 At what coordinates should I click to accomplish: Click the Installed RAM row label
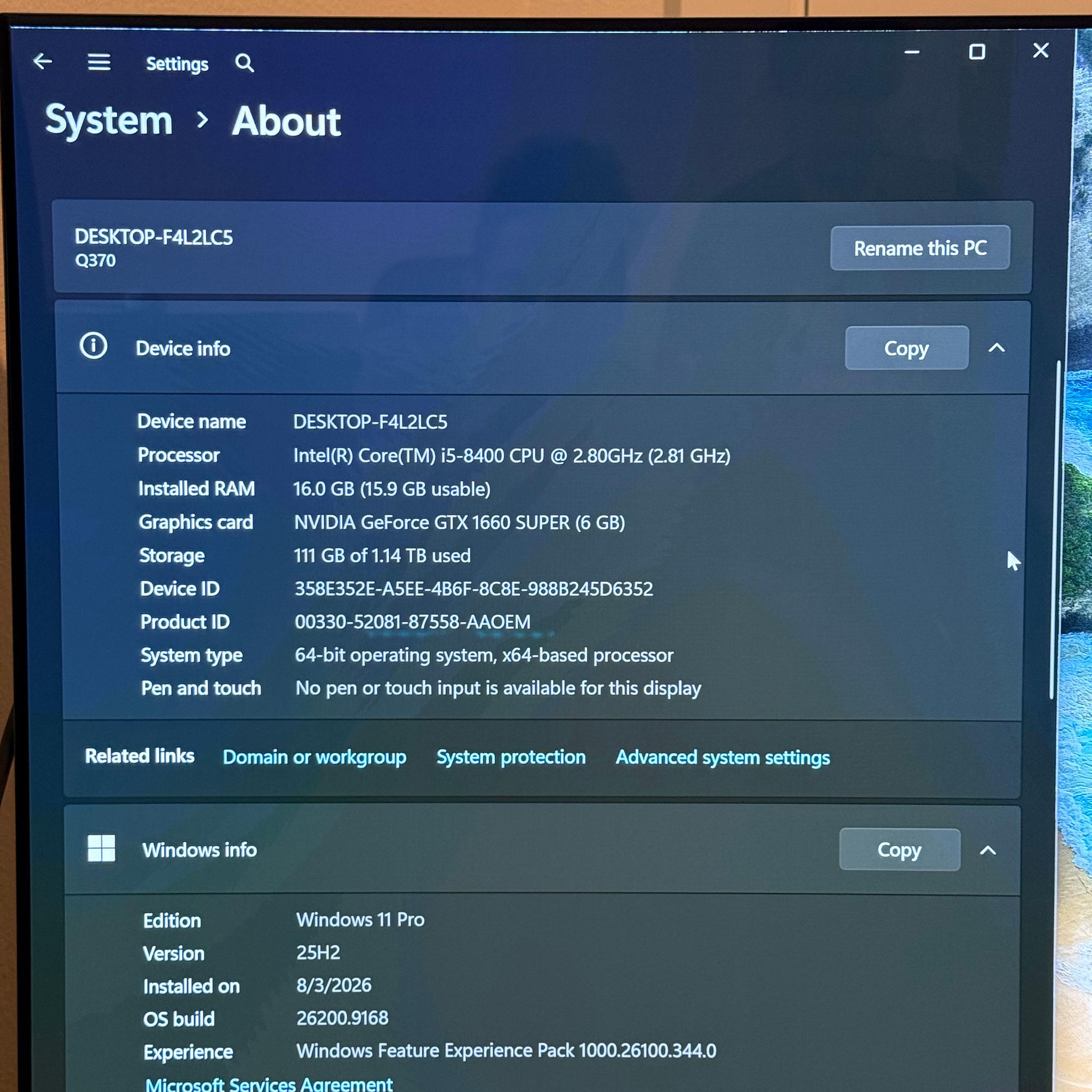[x=197, y=488]
